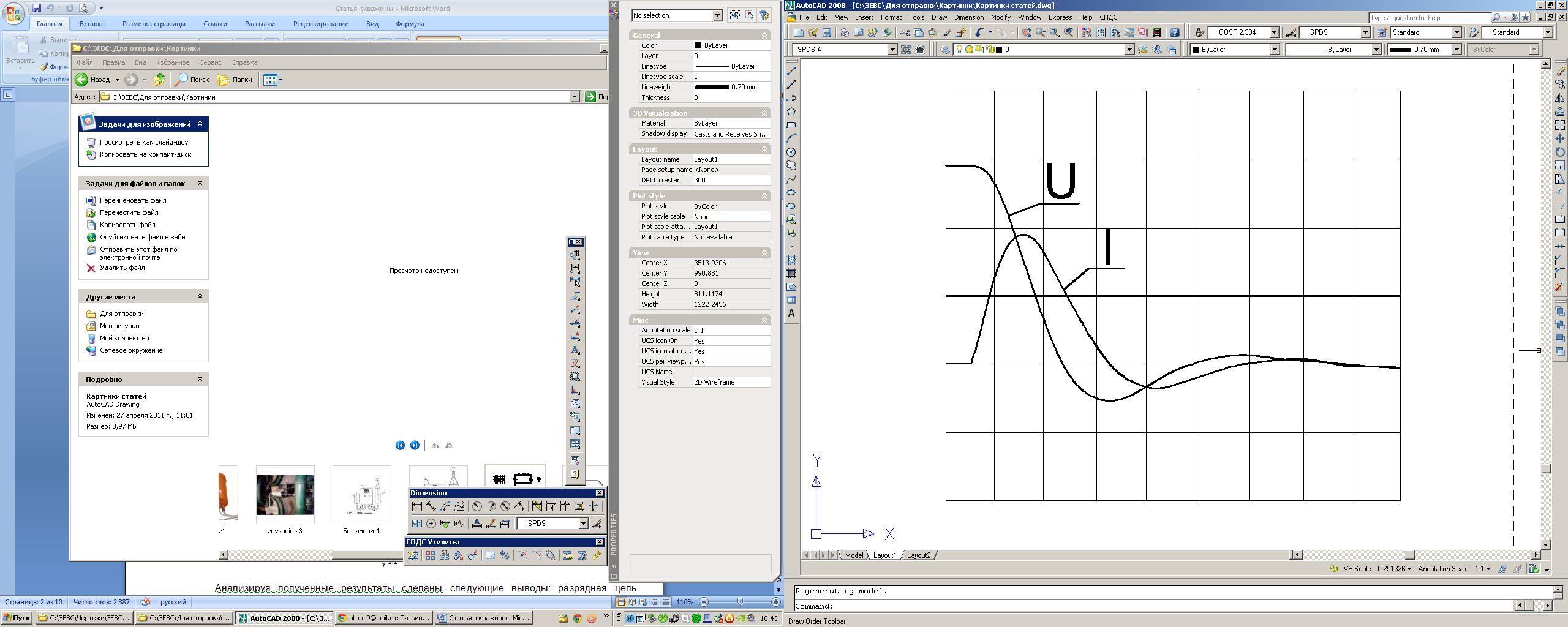Expand the 0.70 mm lineweight dropdown
1568x627 pixels.
click(x=1457, y=50)
